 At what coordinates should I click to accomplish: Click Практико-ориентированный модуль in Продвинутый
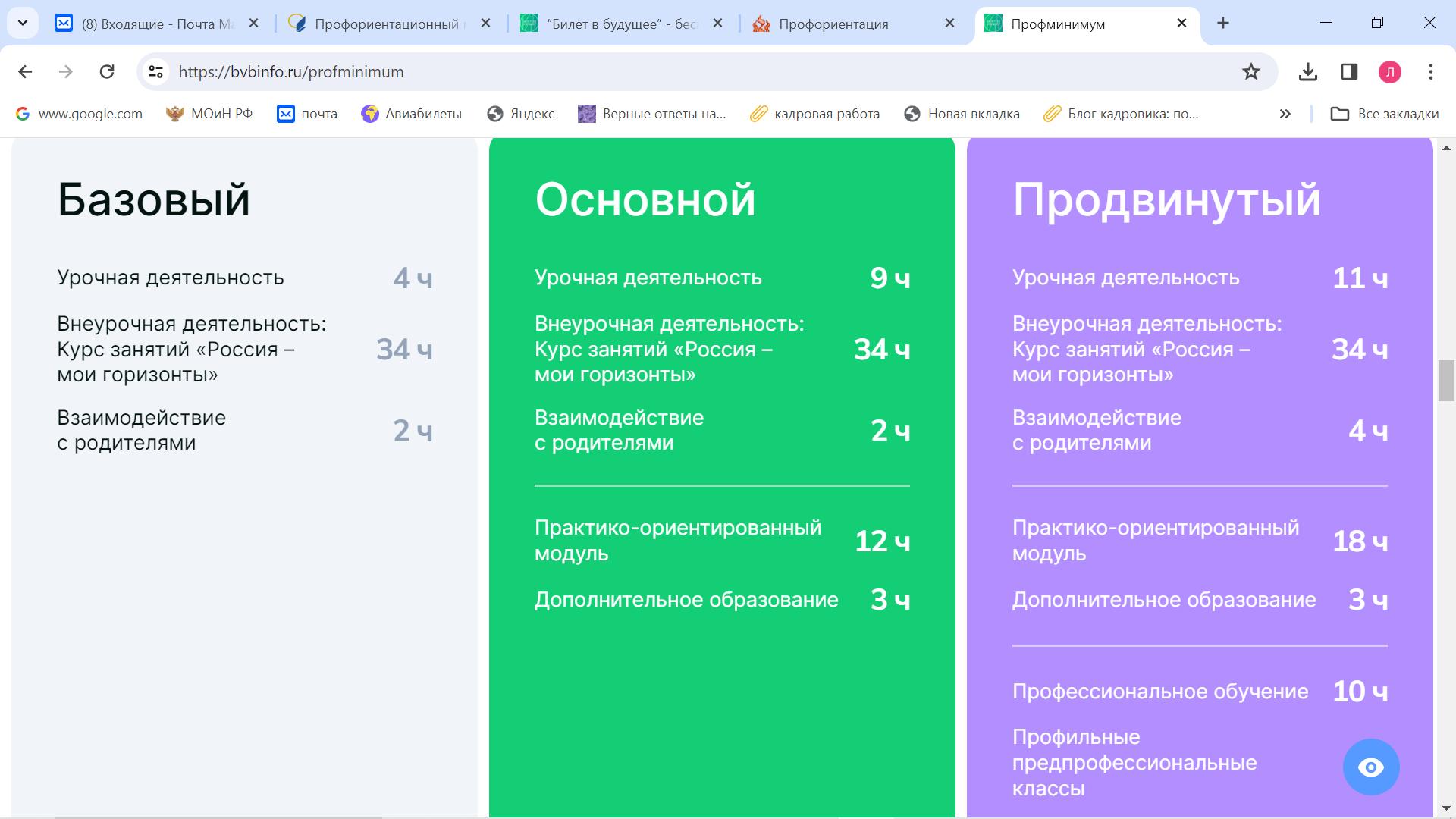click(x=1156, y=541)
